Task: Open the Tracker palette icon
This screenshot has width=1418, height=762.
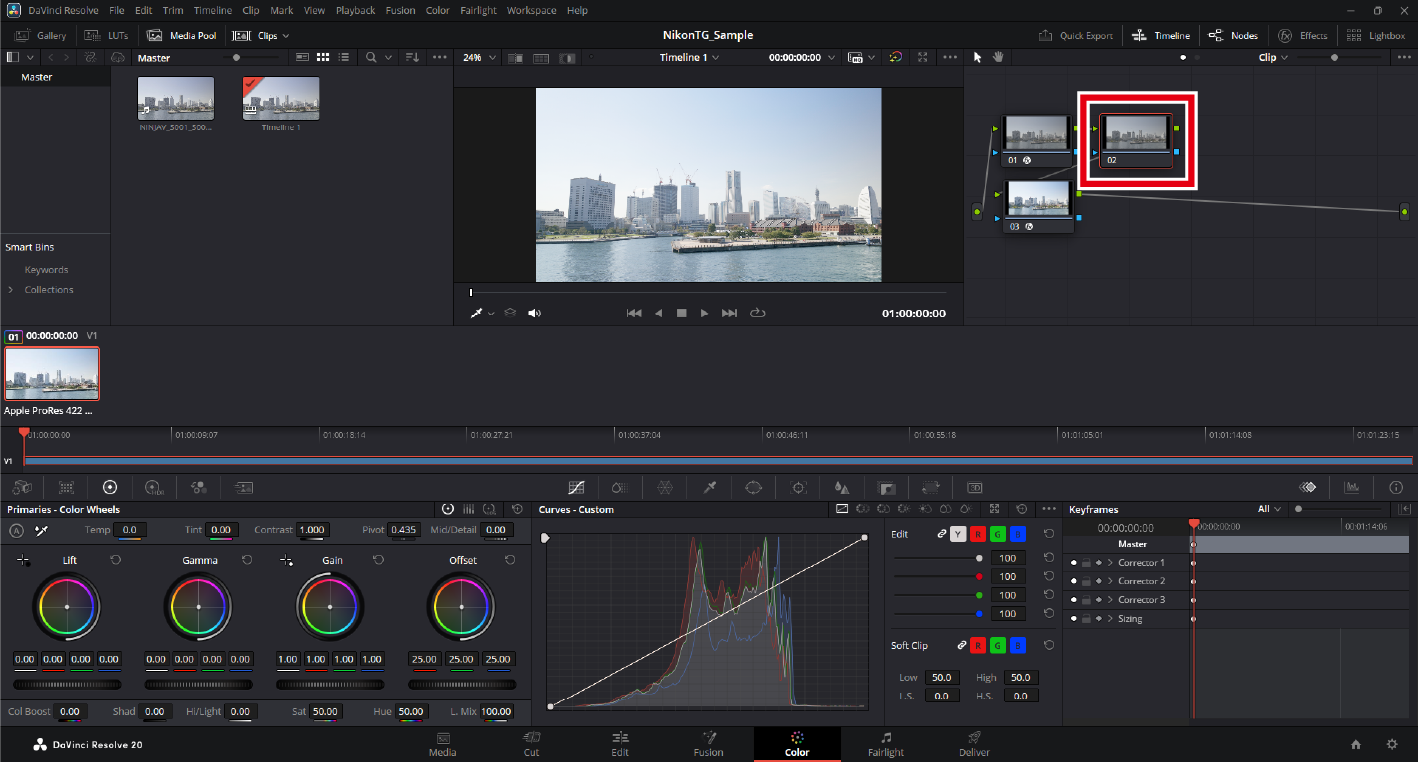Action: 799,487
